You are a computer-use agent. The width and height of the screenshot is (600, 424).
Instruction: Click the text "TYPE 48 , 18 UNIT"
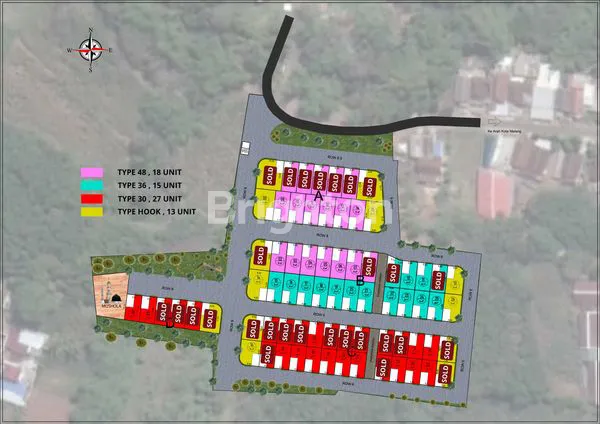(x=149, y=172)
